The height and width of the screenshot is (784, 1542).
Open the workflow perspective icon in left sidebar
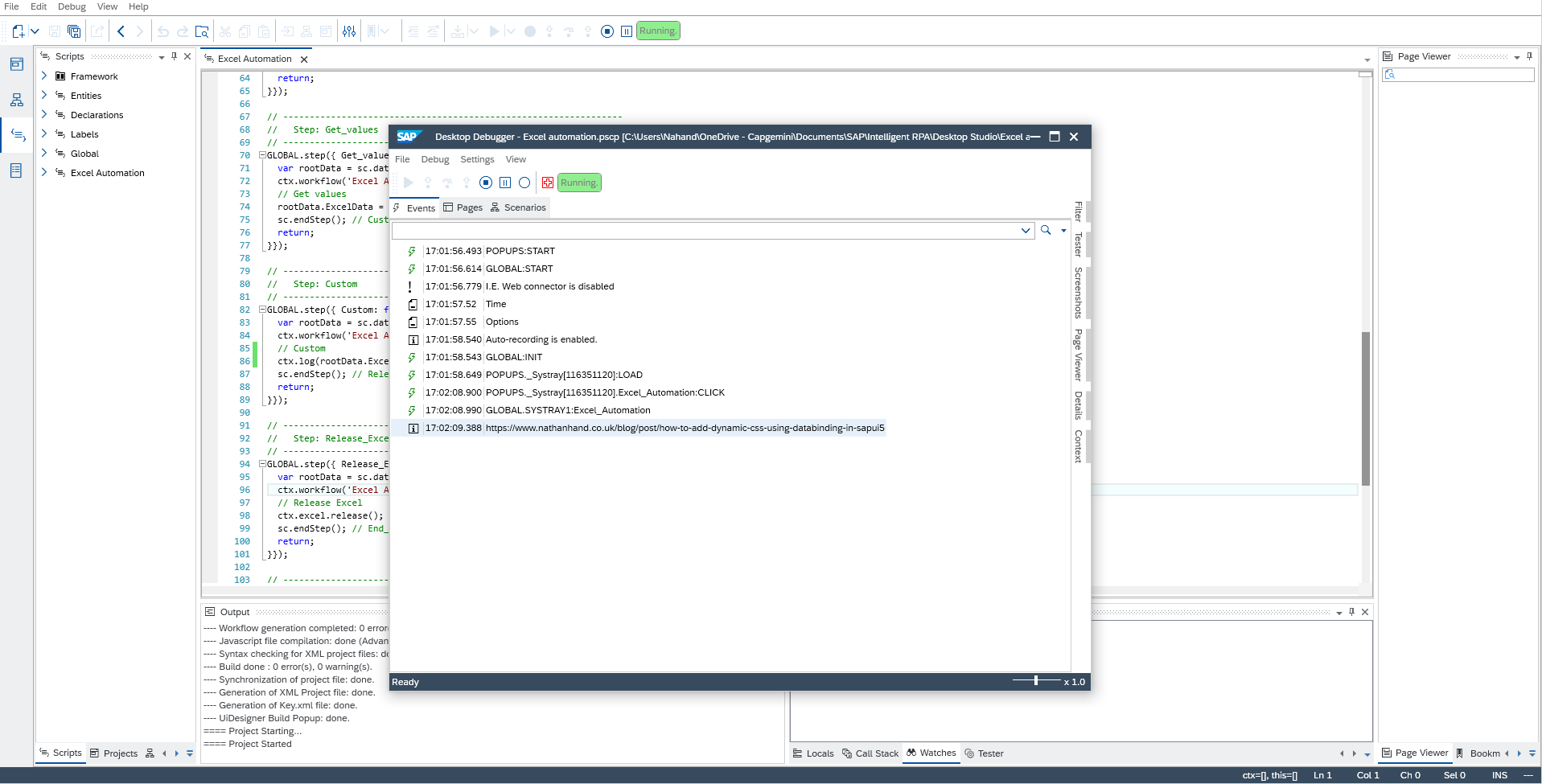[x=16, y=100]
